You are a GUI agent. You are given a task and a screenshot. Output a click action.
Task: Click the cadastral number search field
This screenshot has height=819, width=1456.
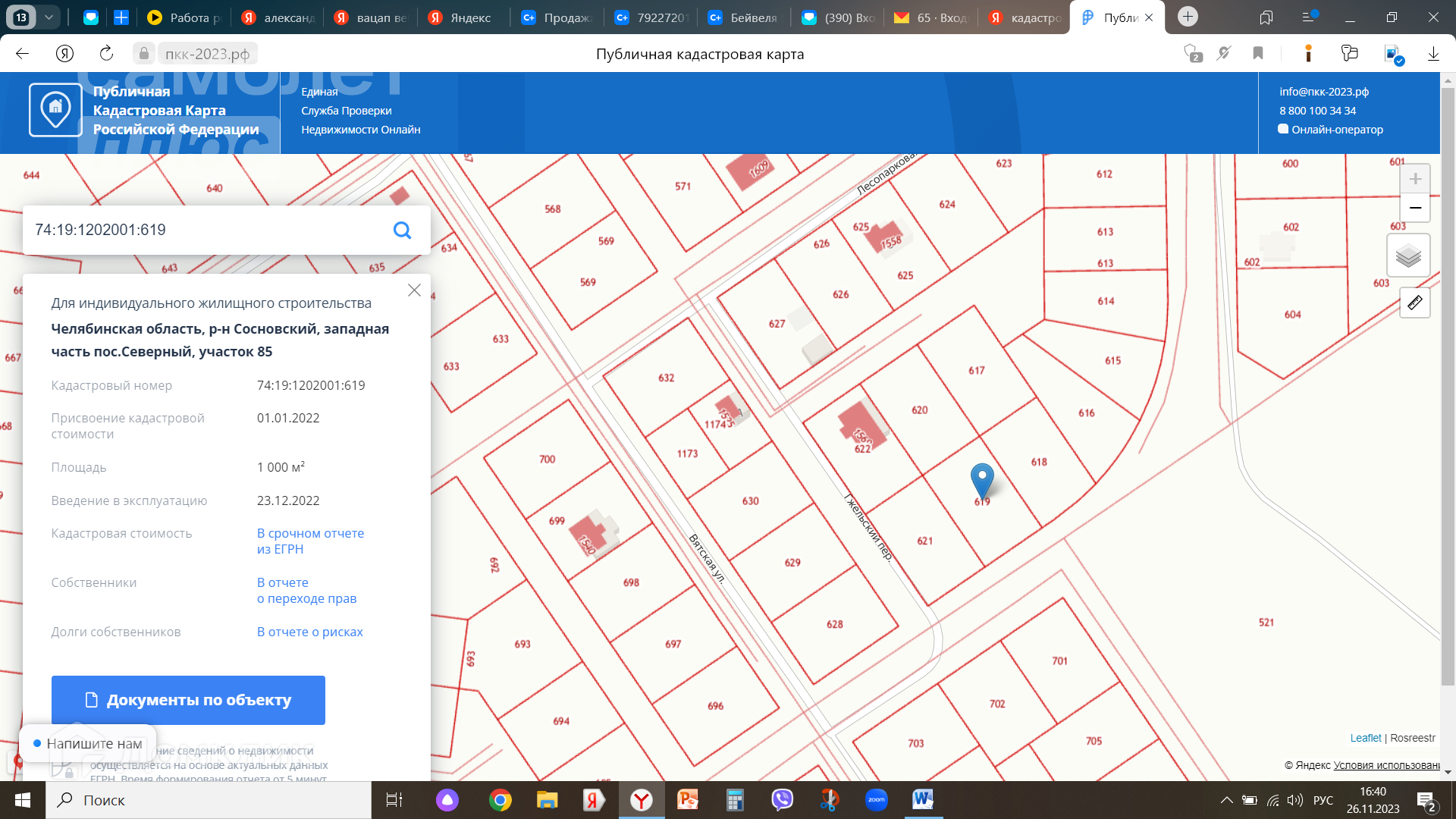click(205, 231)
